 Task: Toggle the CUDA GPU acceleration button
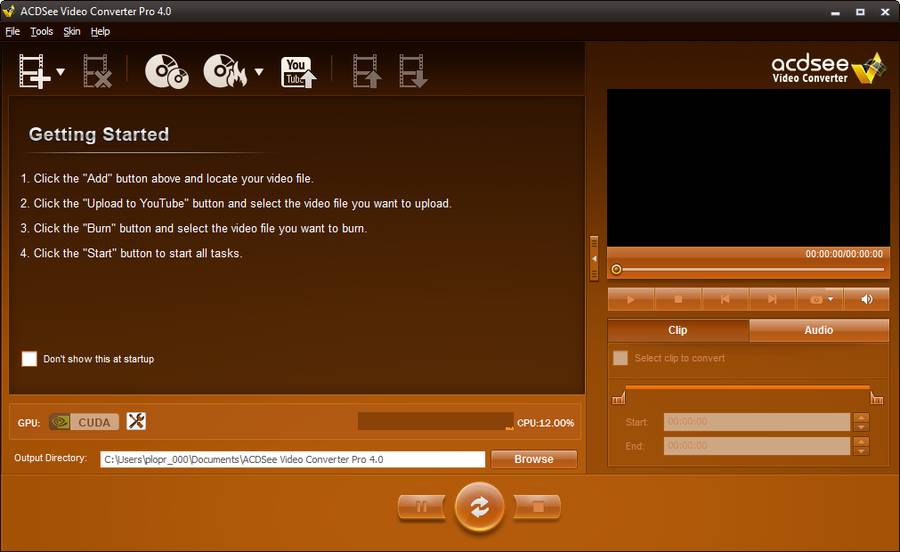click(x=84, y=422)
